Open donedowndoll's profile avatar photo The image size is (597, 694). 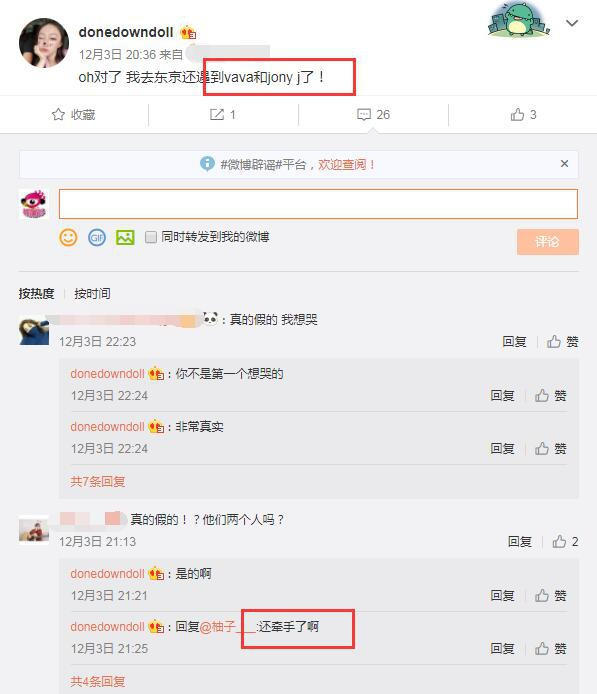click(x=44, y=43)
